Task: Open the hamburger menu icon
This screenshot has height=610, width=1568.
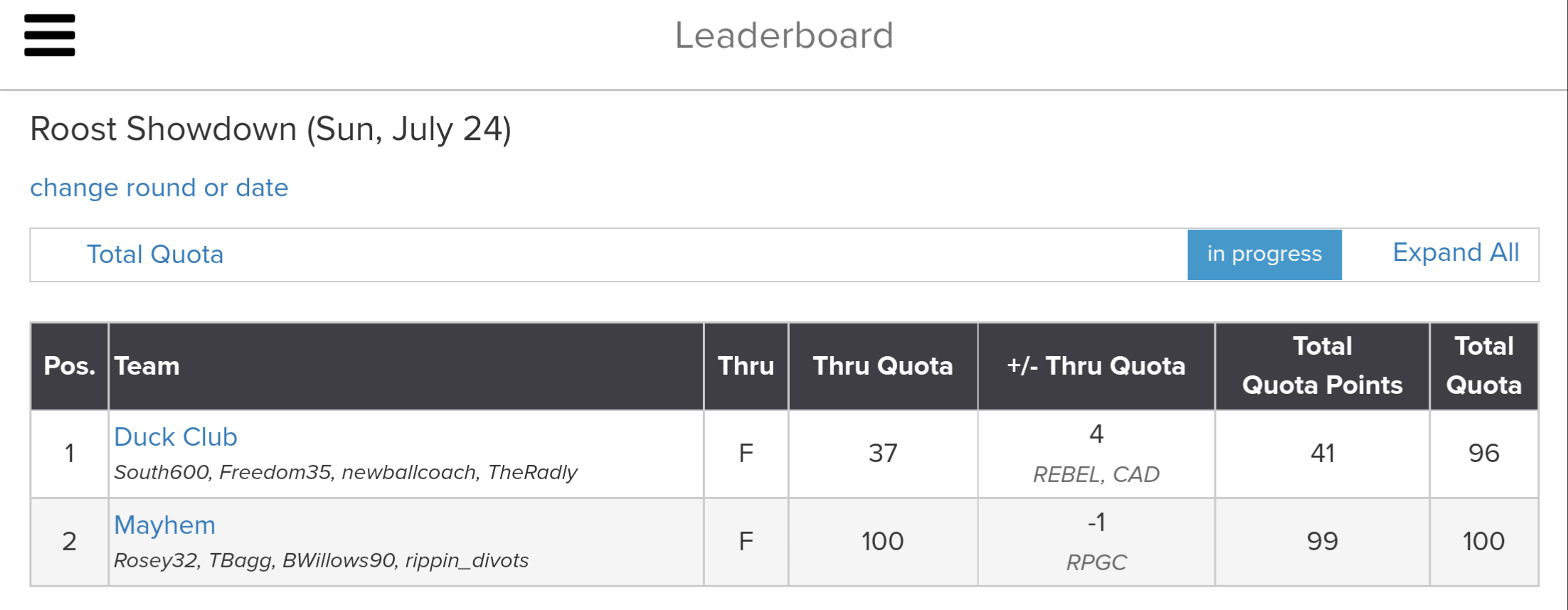Action: tap(50, 36)
